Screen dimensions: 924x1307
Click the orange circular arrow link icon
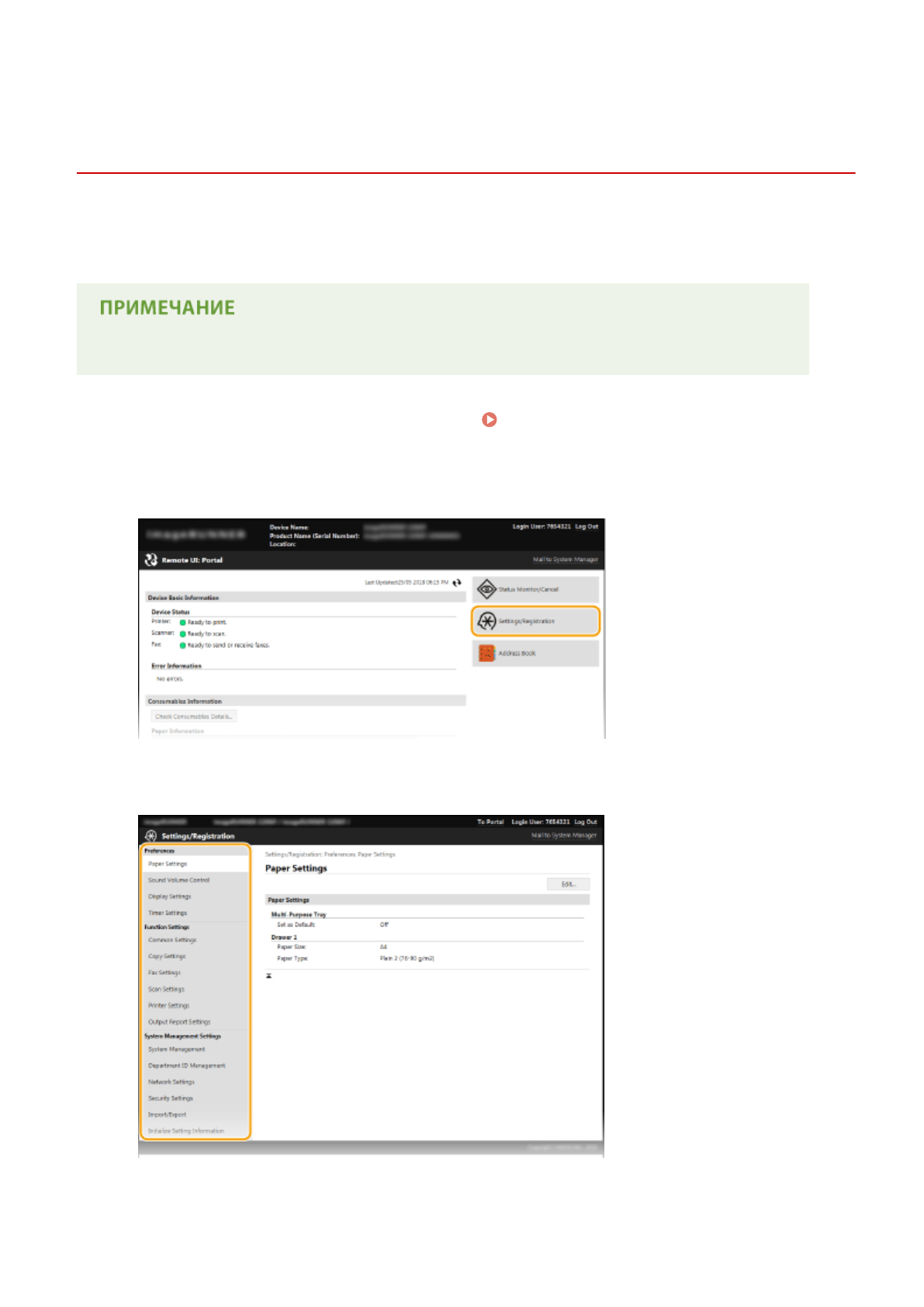(489, 419)
